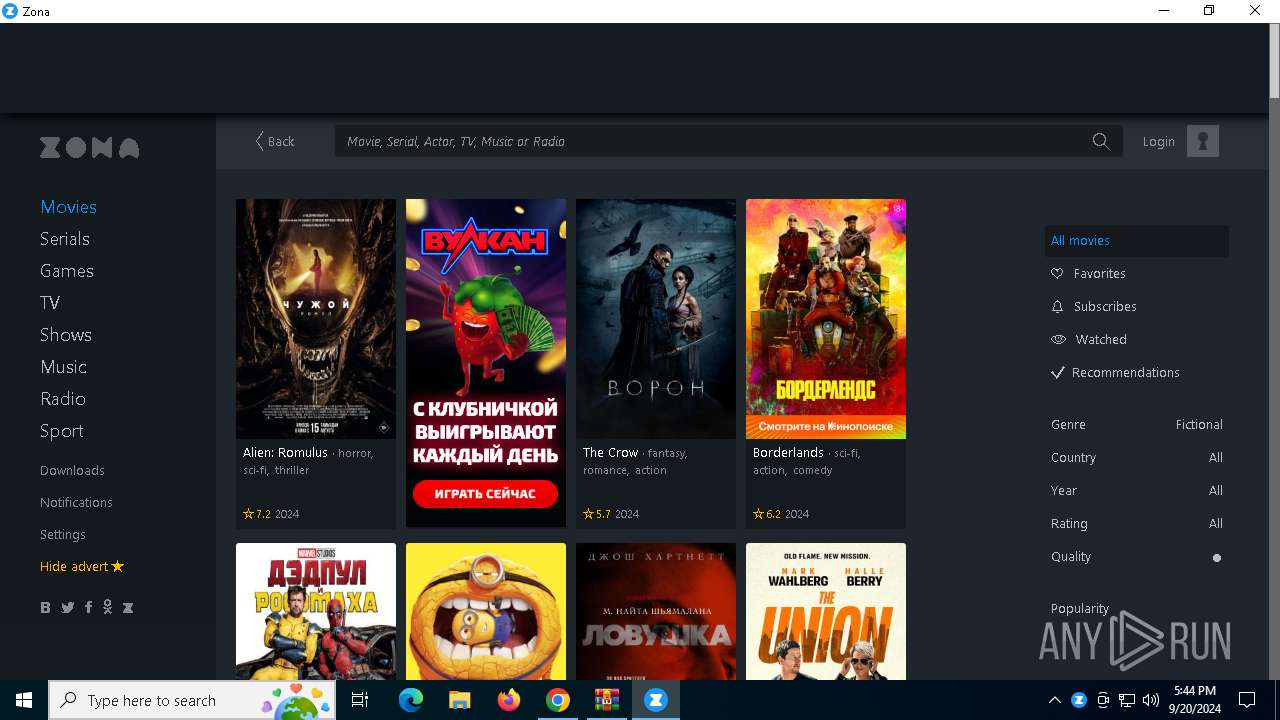Open the Year filter dropdown
Screen dimensions: 1280x720
pyautogui.click(x=1137, y=490)
